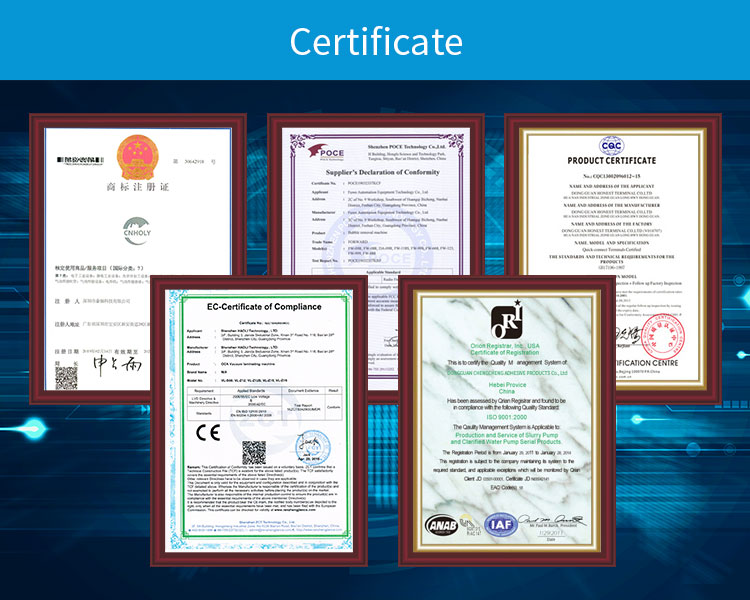This screenshot has width=750, height=600.
Task: Click the QR code on EC-Certificate
Action: click(254, 453)
